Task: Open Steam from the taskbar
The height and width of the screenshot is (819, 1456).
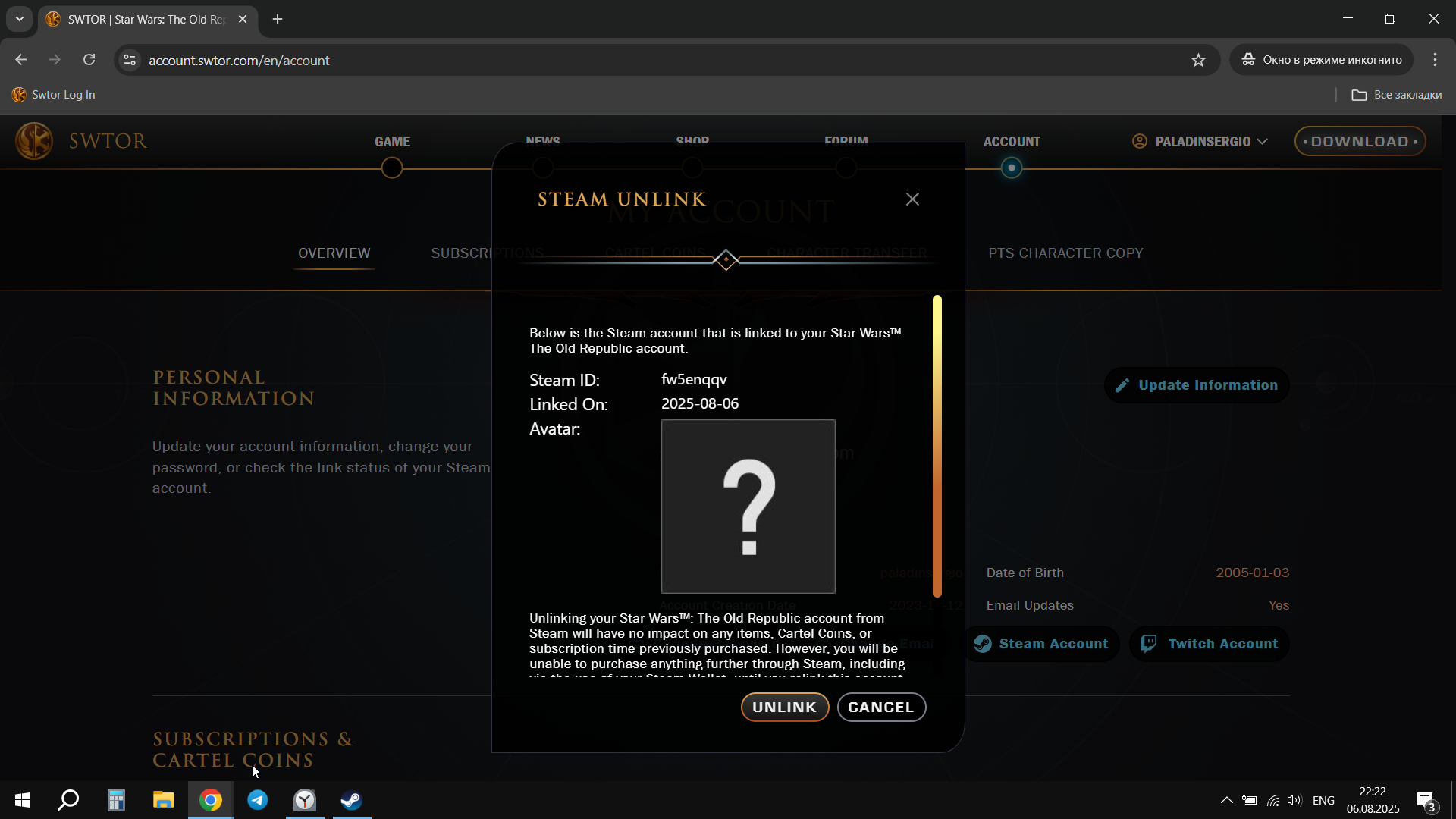Action: point(352,800)
